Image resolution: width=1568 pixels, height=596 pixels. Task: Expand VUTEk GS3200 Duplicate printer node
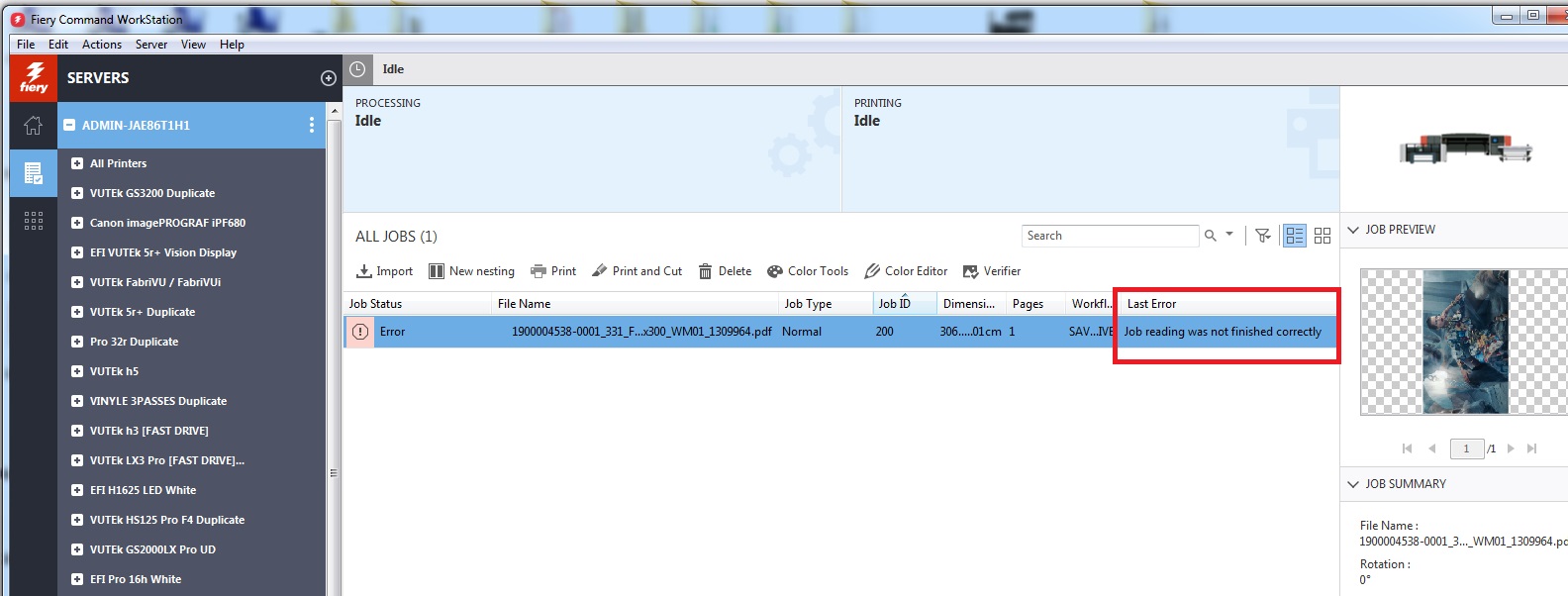click(x=77, y=193)
